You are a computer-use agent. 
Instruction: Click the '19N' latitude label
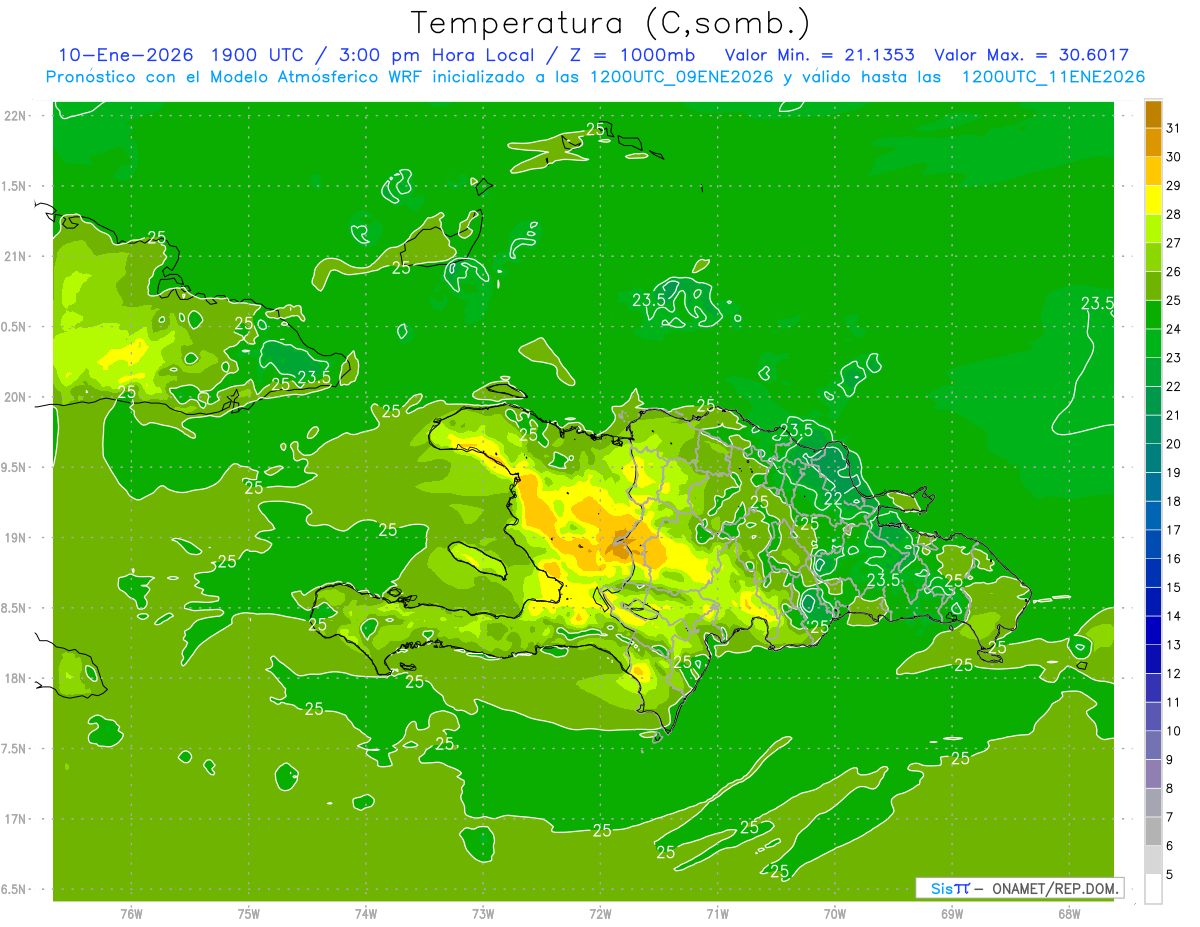(14, 537)
